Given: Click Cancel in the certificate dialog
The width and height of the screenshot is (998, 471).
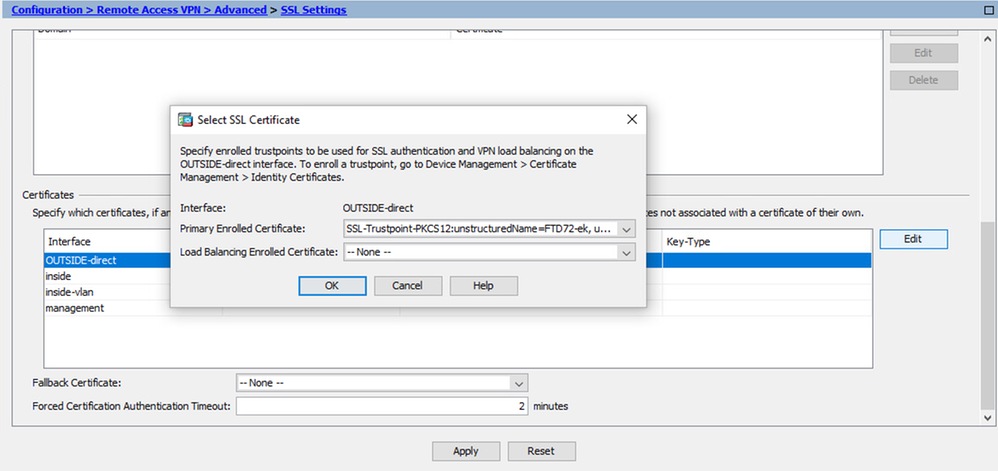Looking at the screenshot, I should coord(407,286).
